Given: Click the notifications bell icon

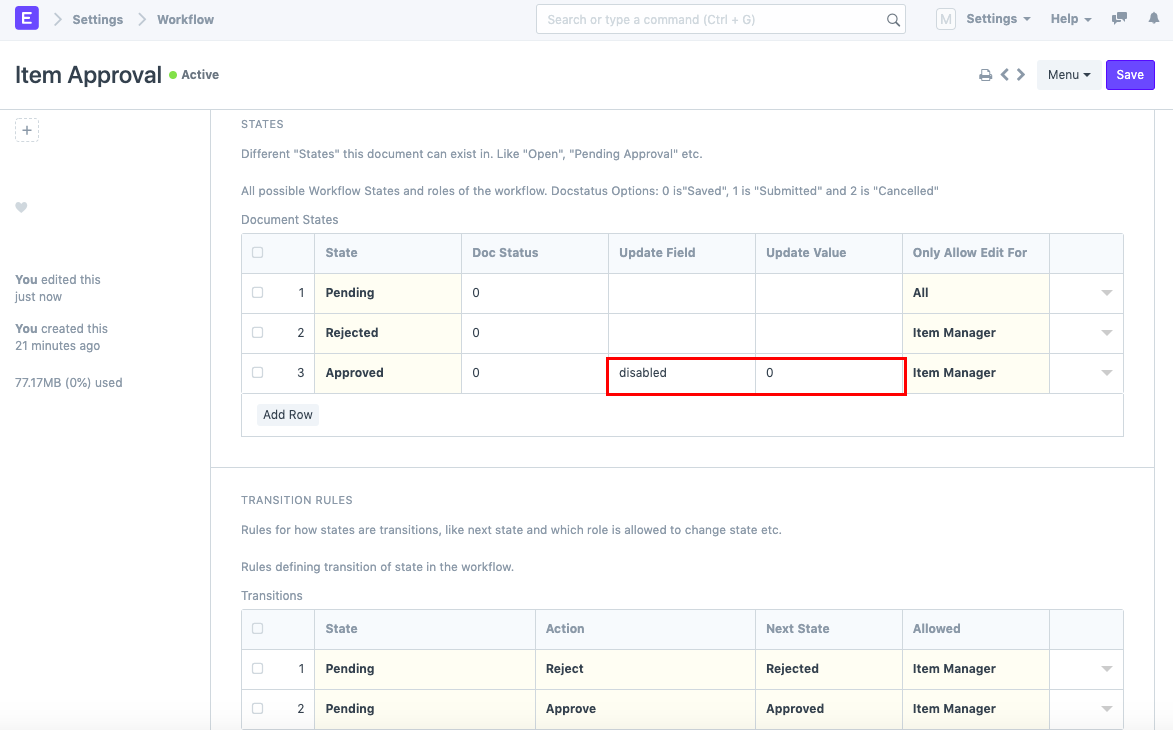Looking at the screenshot, I should [x=1149, y=19].
